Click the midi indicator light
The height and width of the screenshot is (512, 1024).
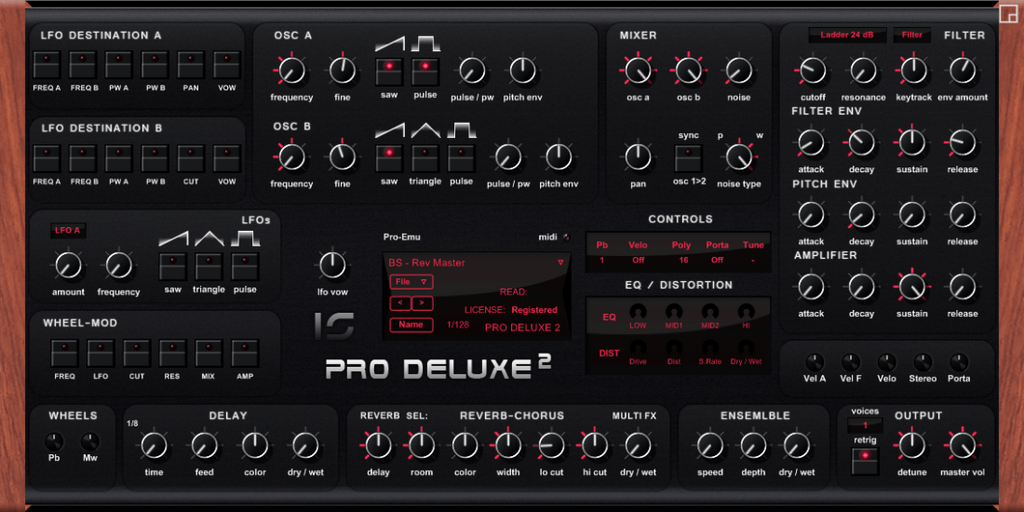pyautogui.click(x=566, y=237)
